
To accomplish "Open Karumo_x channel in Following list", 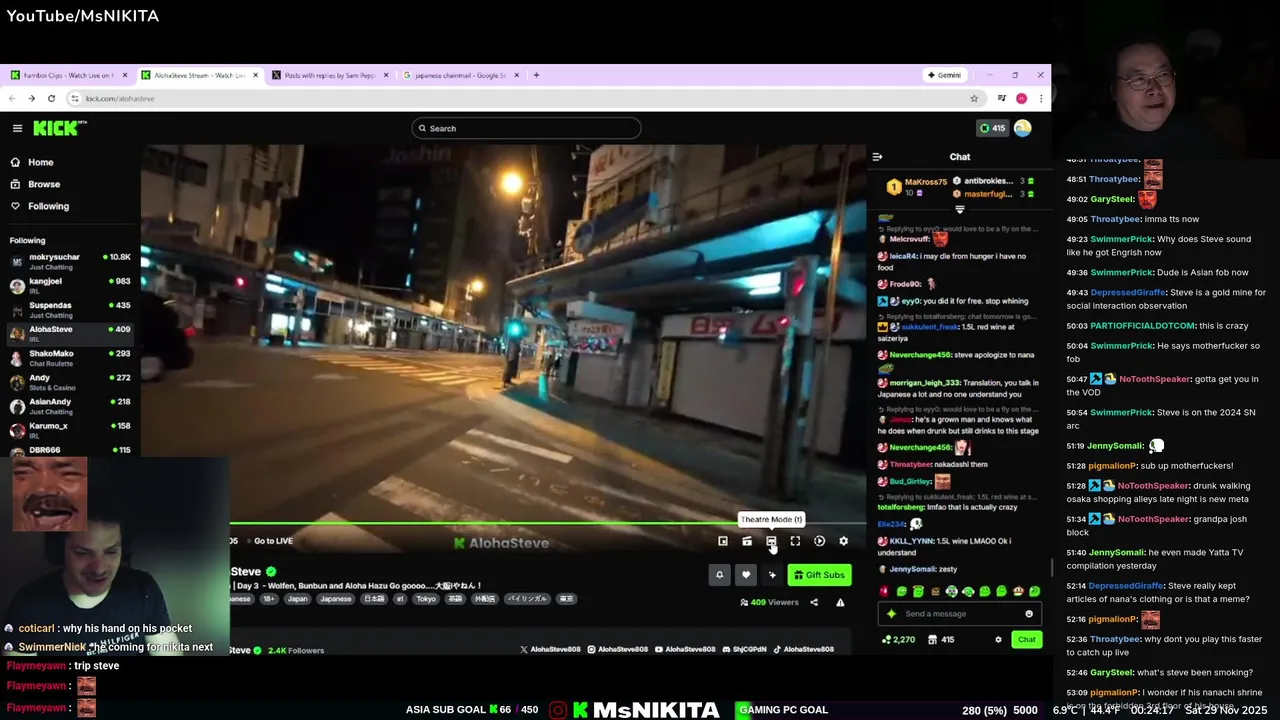I will [x=70, y=429].
